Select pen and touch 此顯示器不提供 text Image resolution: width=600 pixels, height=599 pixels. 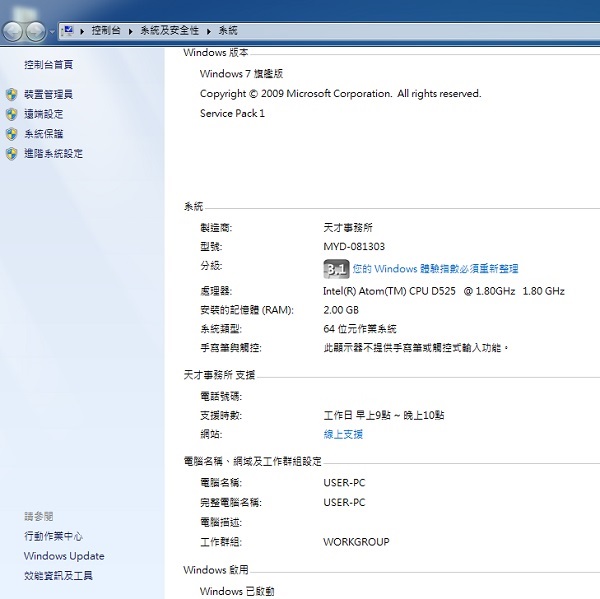tap(416, 348)
